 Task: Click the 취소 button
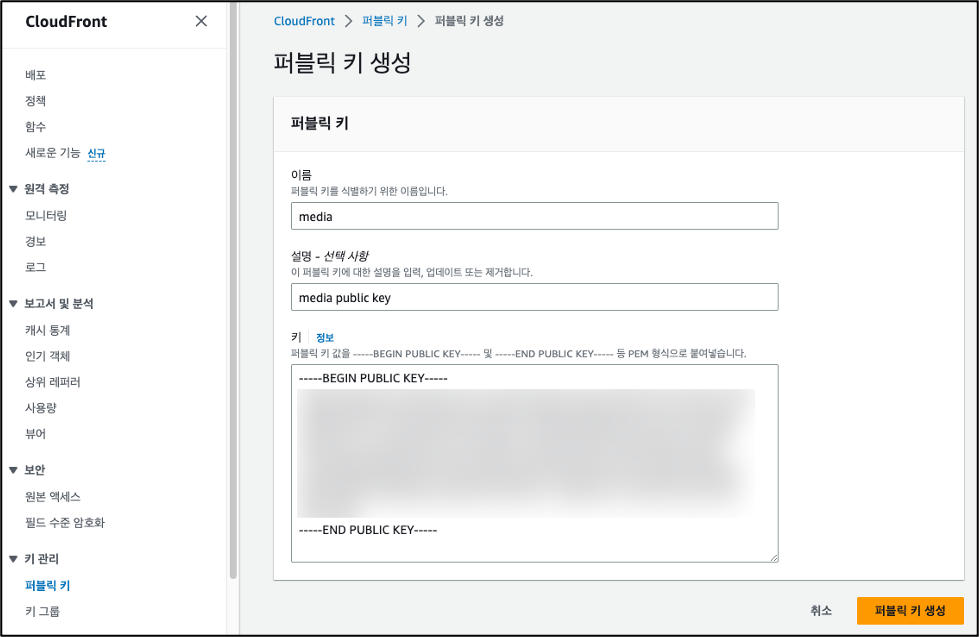(820, 611)
